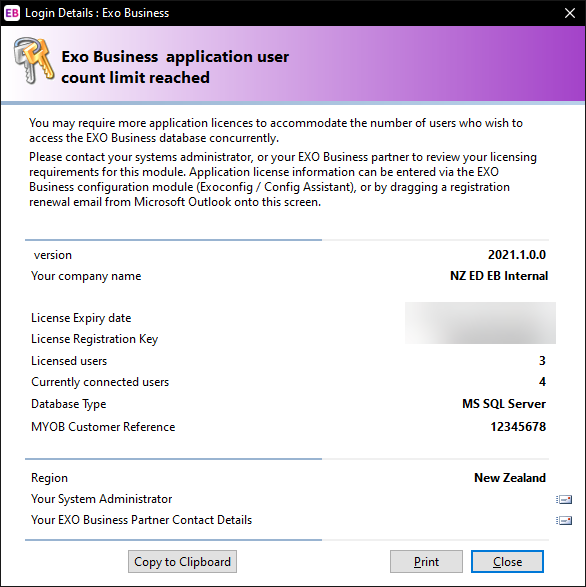Open EXO Business Partner contact card icon

[564, 520]
